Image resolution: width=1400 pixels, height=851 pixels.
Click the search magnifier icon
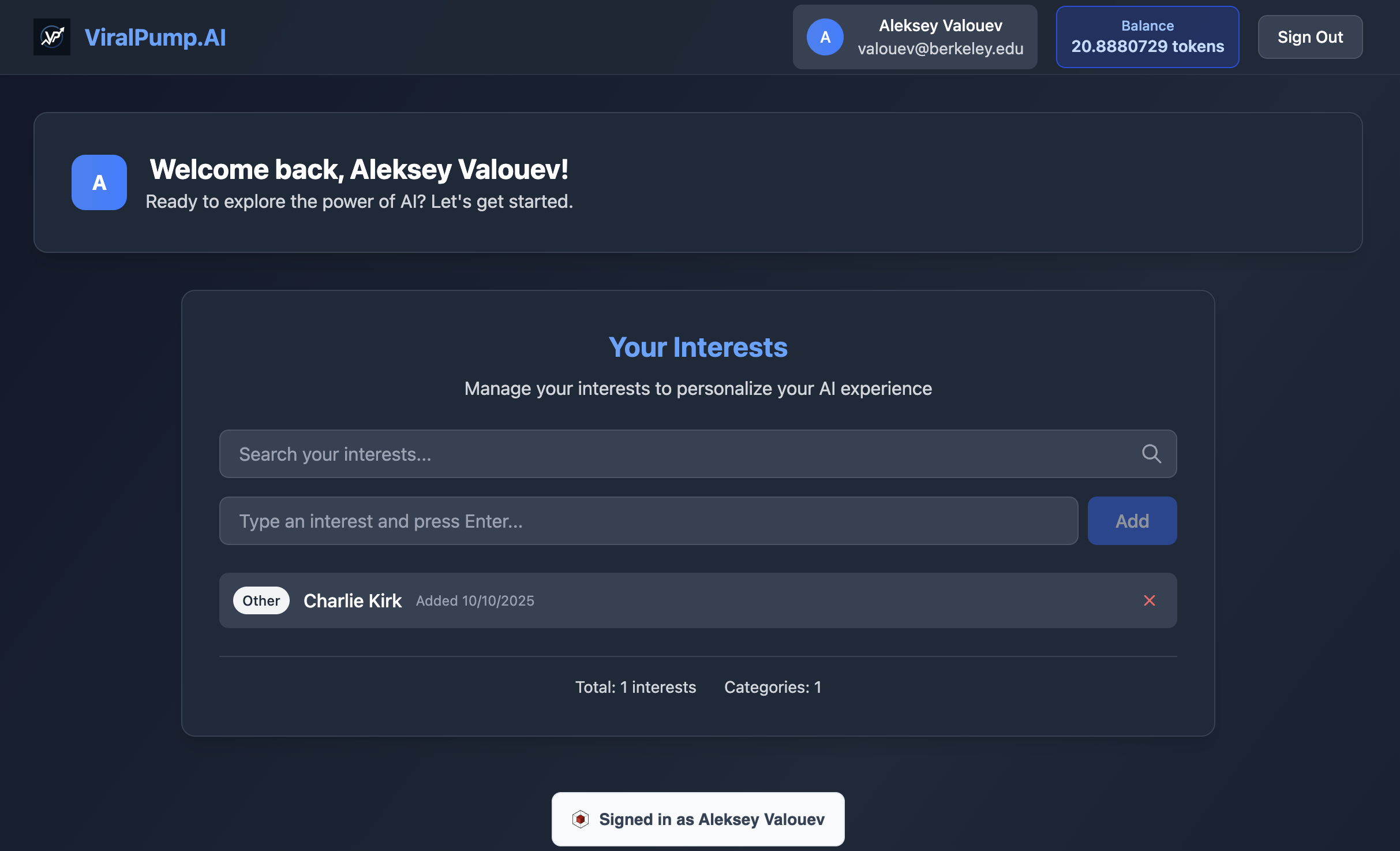[x=1151, y=454]
